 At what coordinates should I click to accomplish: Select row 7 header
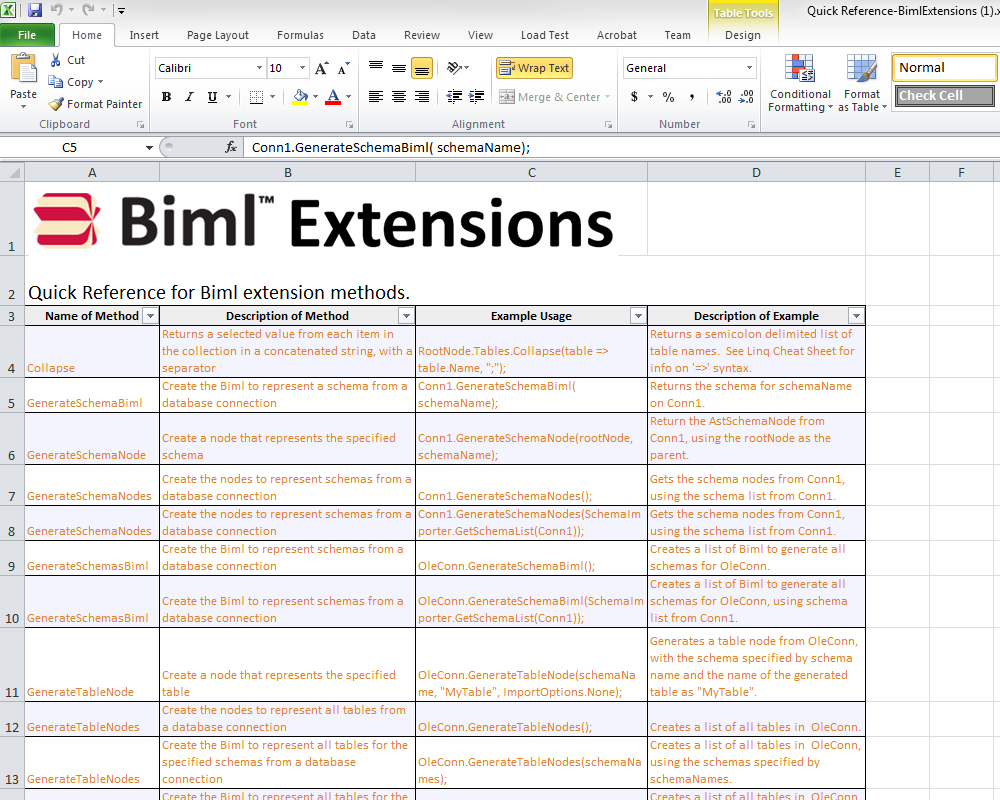point(12,486)
